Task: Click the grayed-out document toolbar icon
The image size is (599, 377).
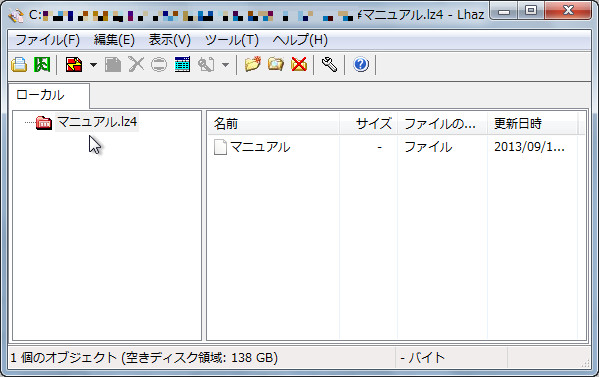Action: (113, 65)
